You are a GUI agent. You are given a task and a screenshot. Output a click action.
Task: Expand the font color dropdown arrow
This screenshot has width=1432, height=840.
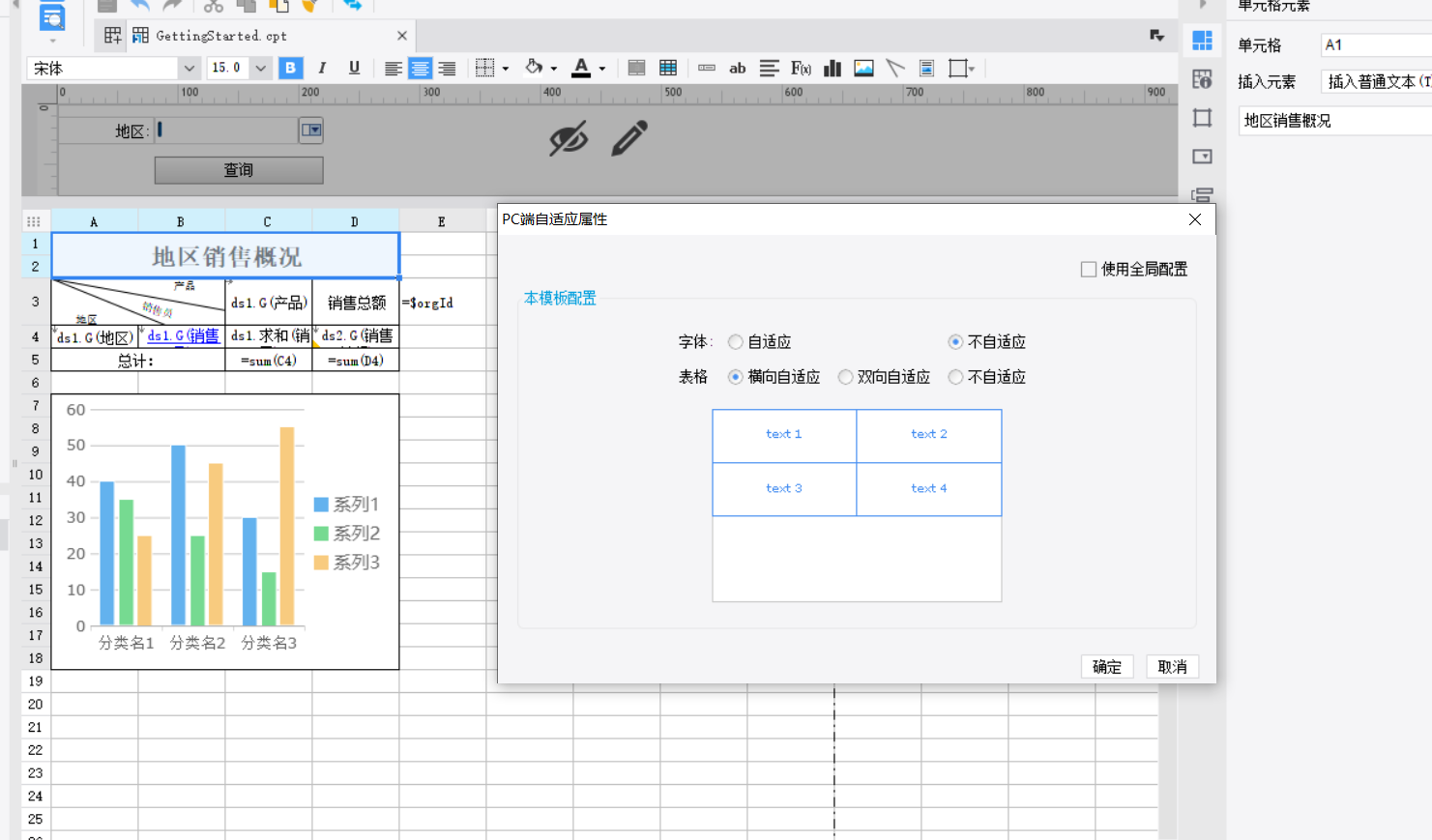pyautogui.click(x=602, y=69)
